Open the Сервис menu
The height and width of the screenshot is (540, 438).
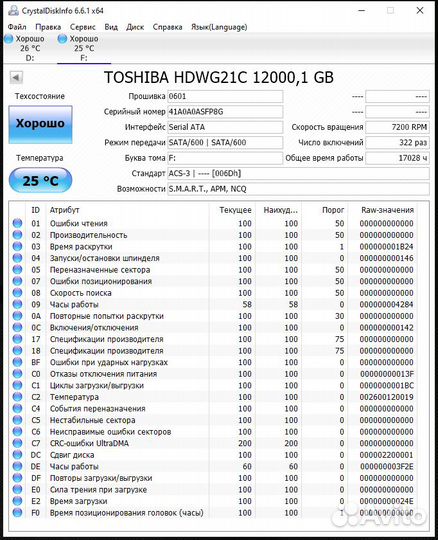[83, 27]
